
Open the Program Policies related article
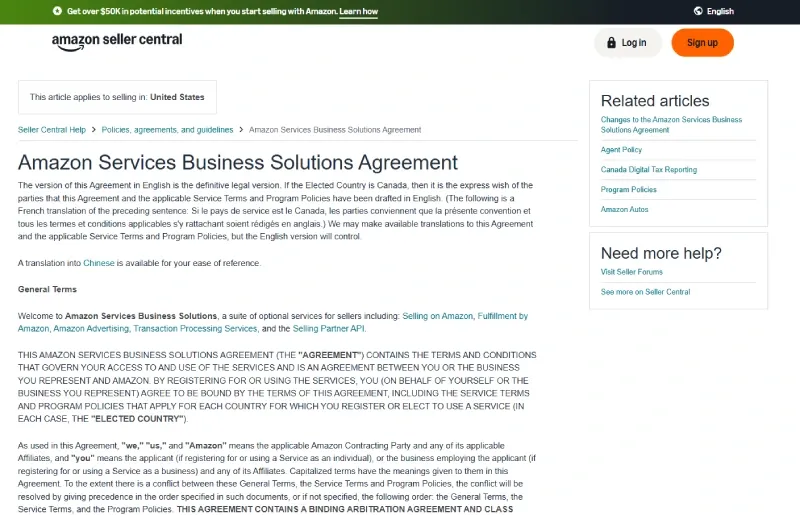(629, 189)
